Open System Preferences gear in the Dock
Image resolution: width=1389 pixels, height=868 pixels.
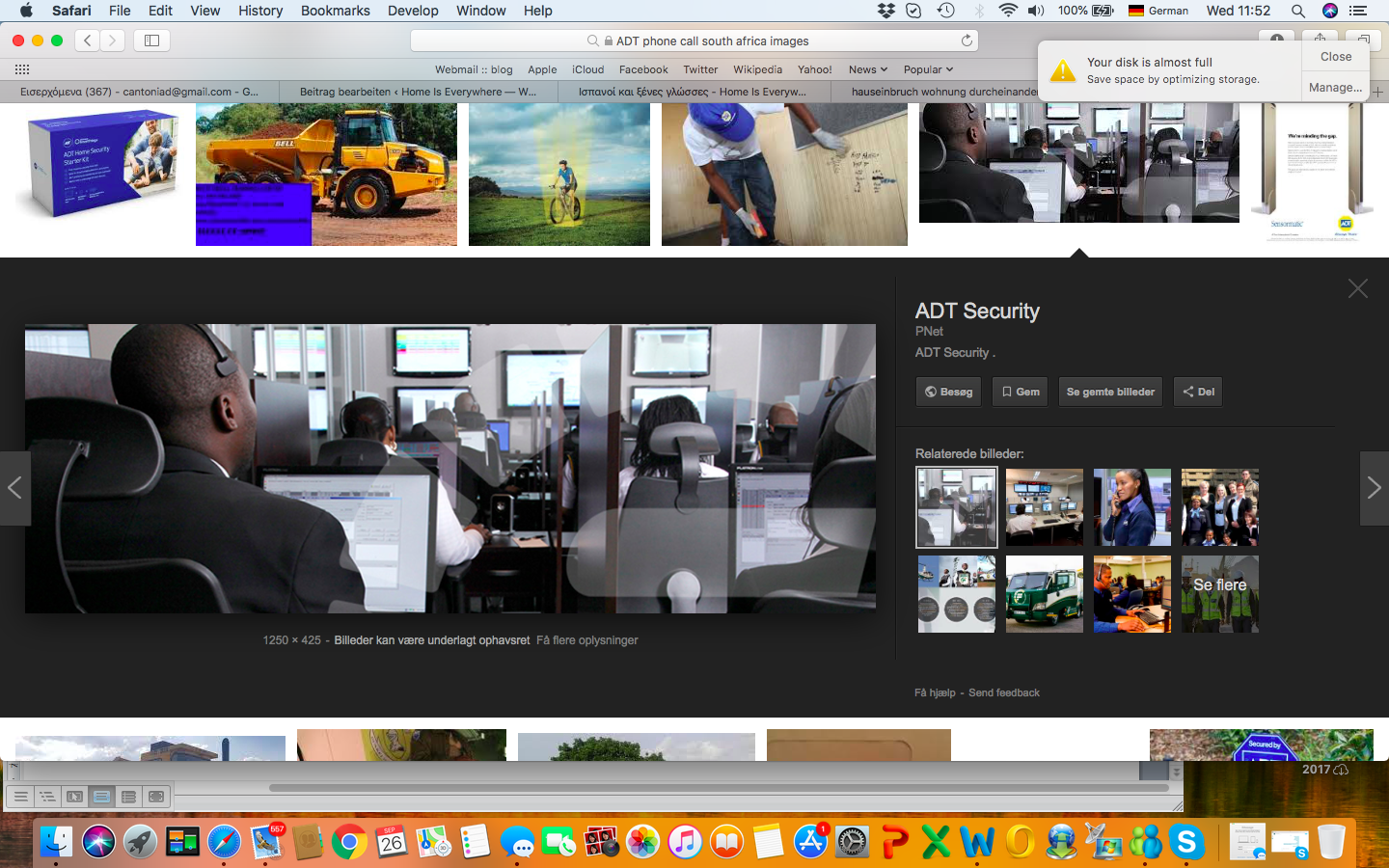click(852, 842)
